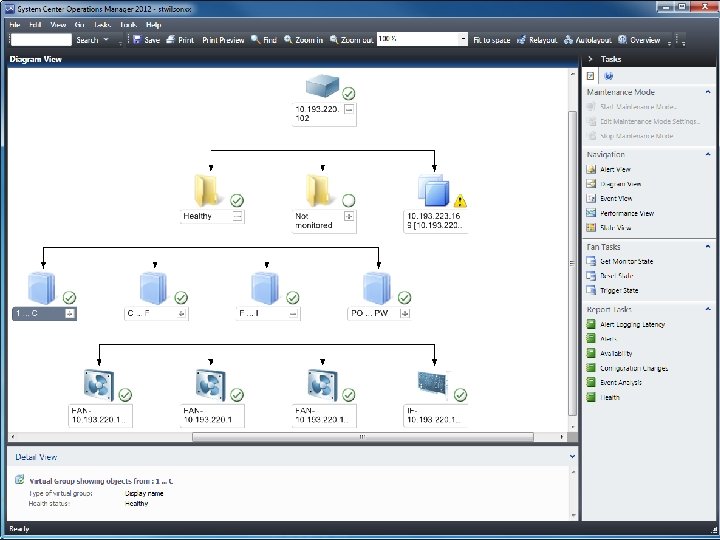Viewport: 720px width, 540px height.
Task: Collapse the Navigation section
Action: pyautogui.click(x=708, y=154)
